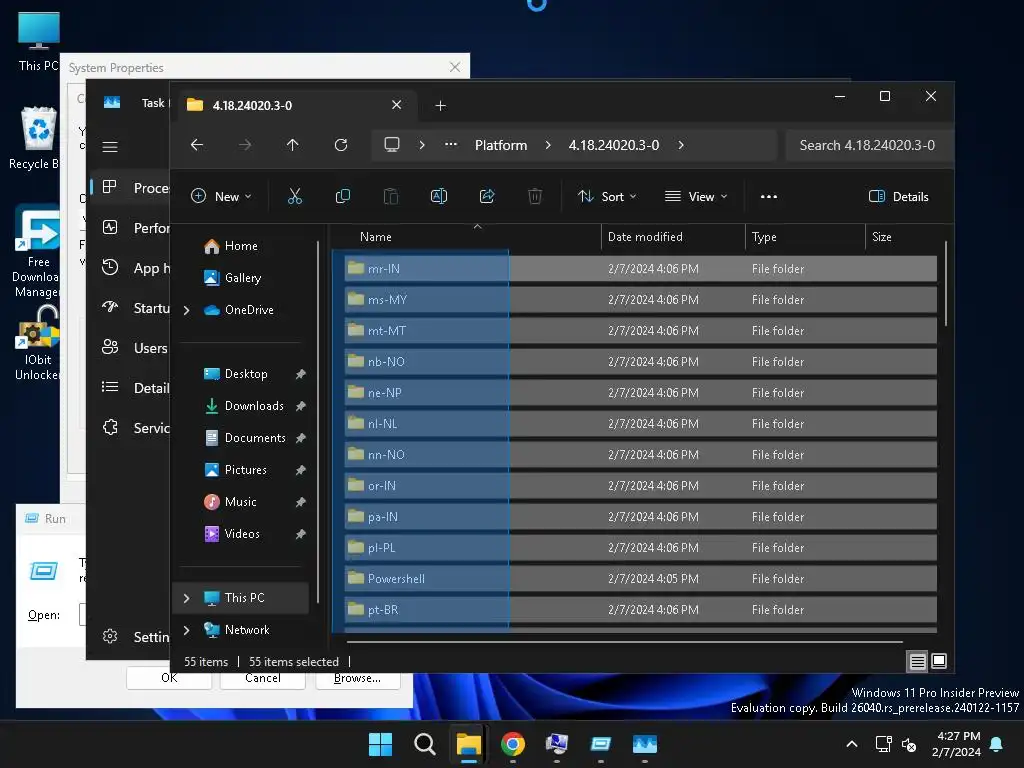Go up one folder level arrow
This screenshot has height=768, width=1024.
293,145
